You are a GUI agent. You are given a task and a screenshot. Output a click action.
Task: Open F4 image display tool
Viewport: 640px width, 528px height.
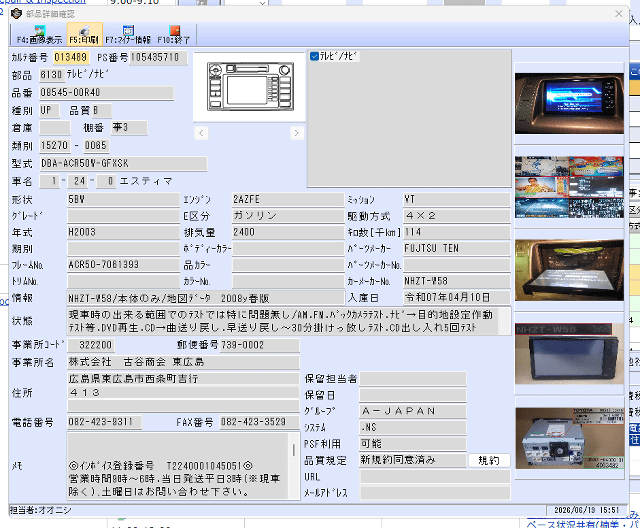click(39, 34)
